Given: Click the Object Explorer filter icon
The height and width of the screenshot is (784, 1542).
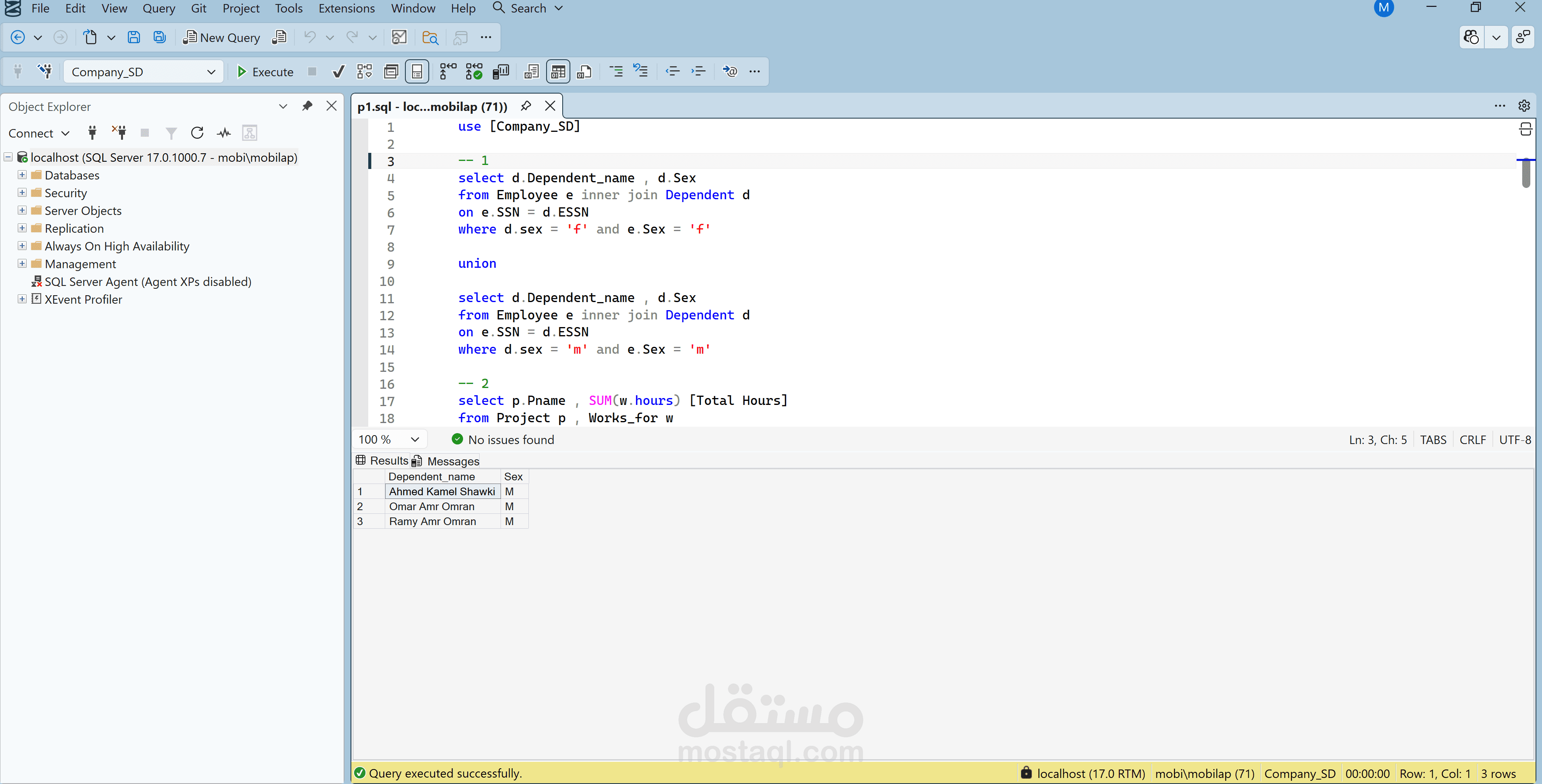Looking at the screenshot, I should click(x=171, y=133).
